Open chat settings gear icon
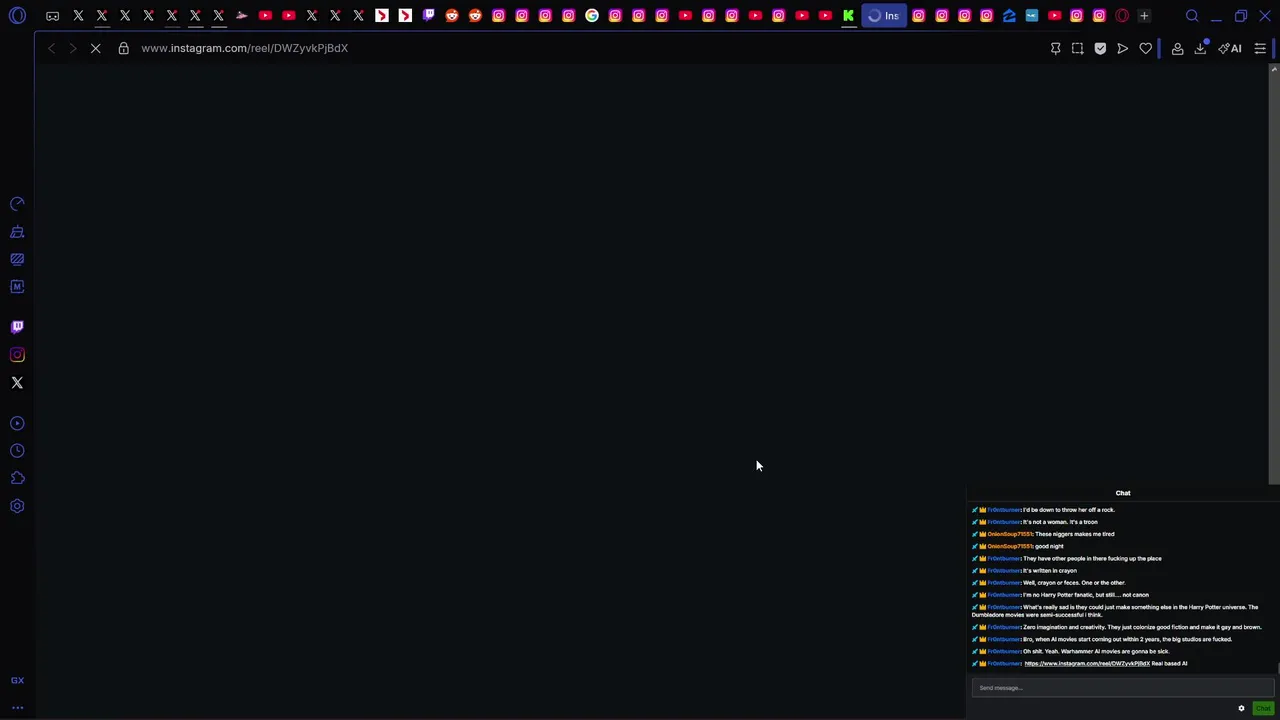 point(1241,709)
